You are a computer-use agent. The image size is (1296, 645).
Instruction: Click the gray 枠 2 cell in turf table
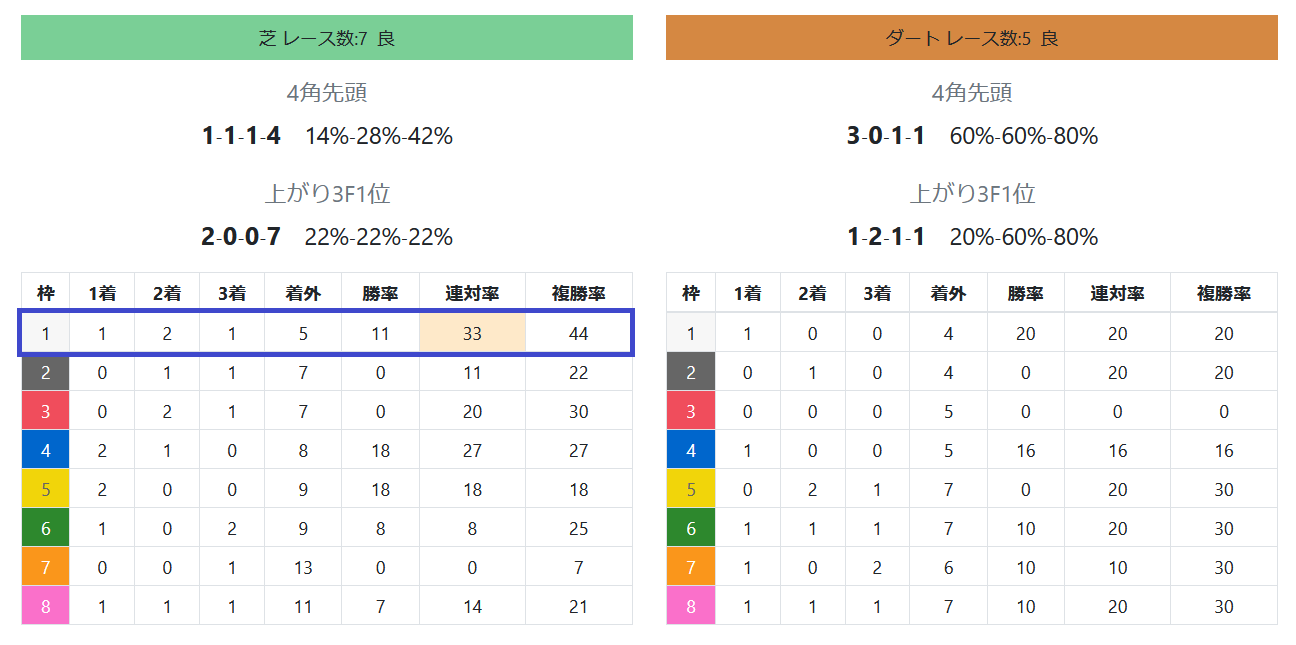pyautogui.click(x=46, y=372)
